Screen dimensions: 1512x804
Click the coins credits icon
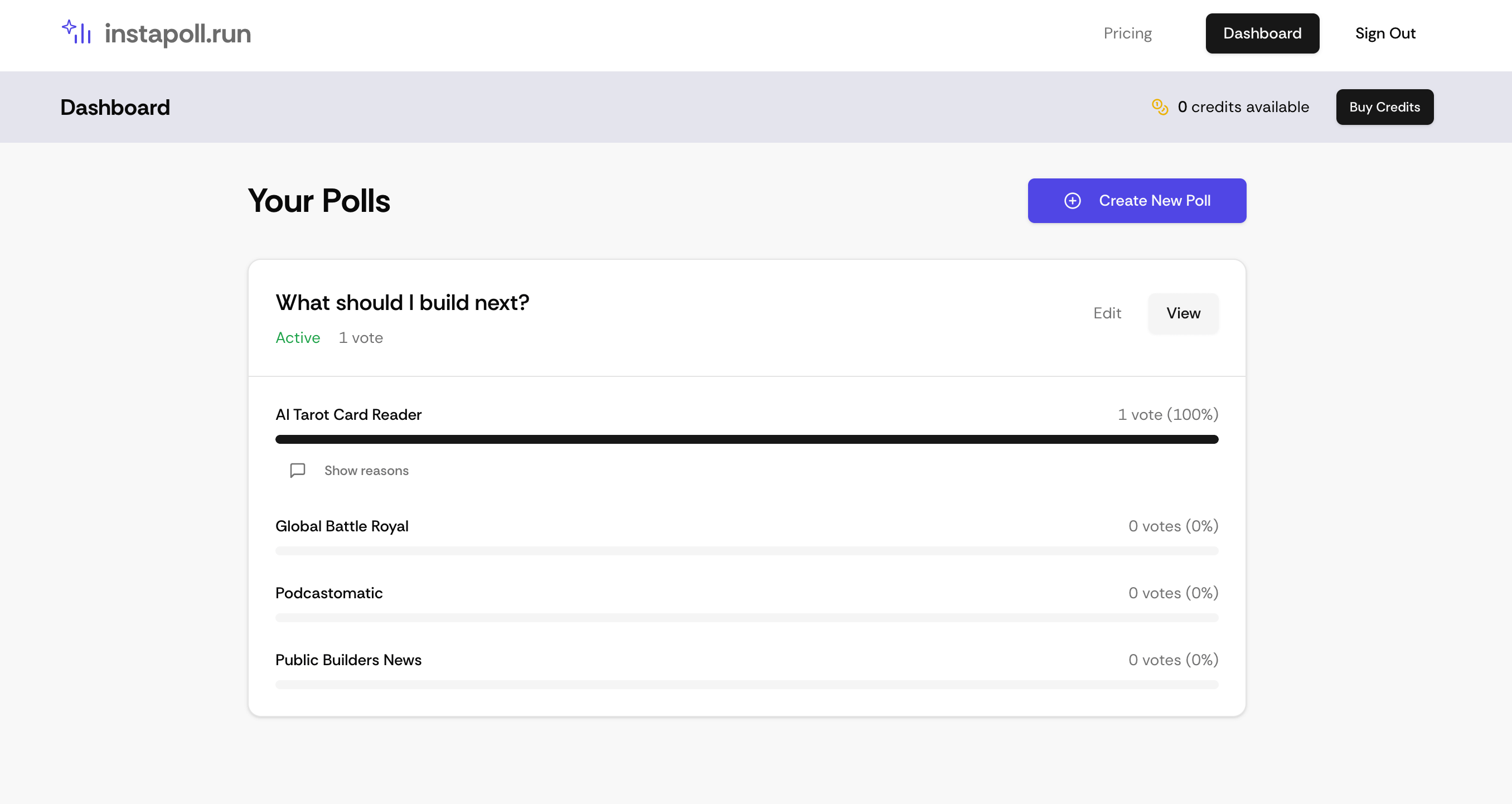click(x=1159, y=107)
